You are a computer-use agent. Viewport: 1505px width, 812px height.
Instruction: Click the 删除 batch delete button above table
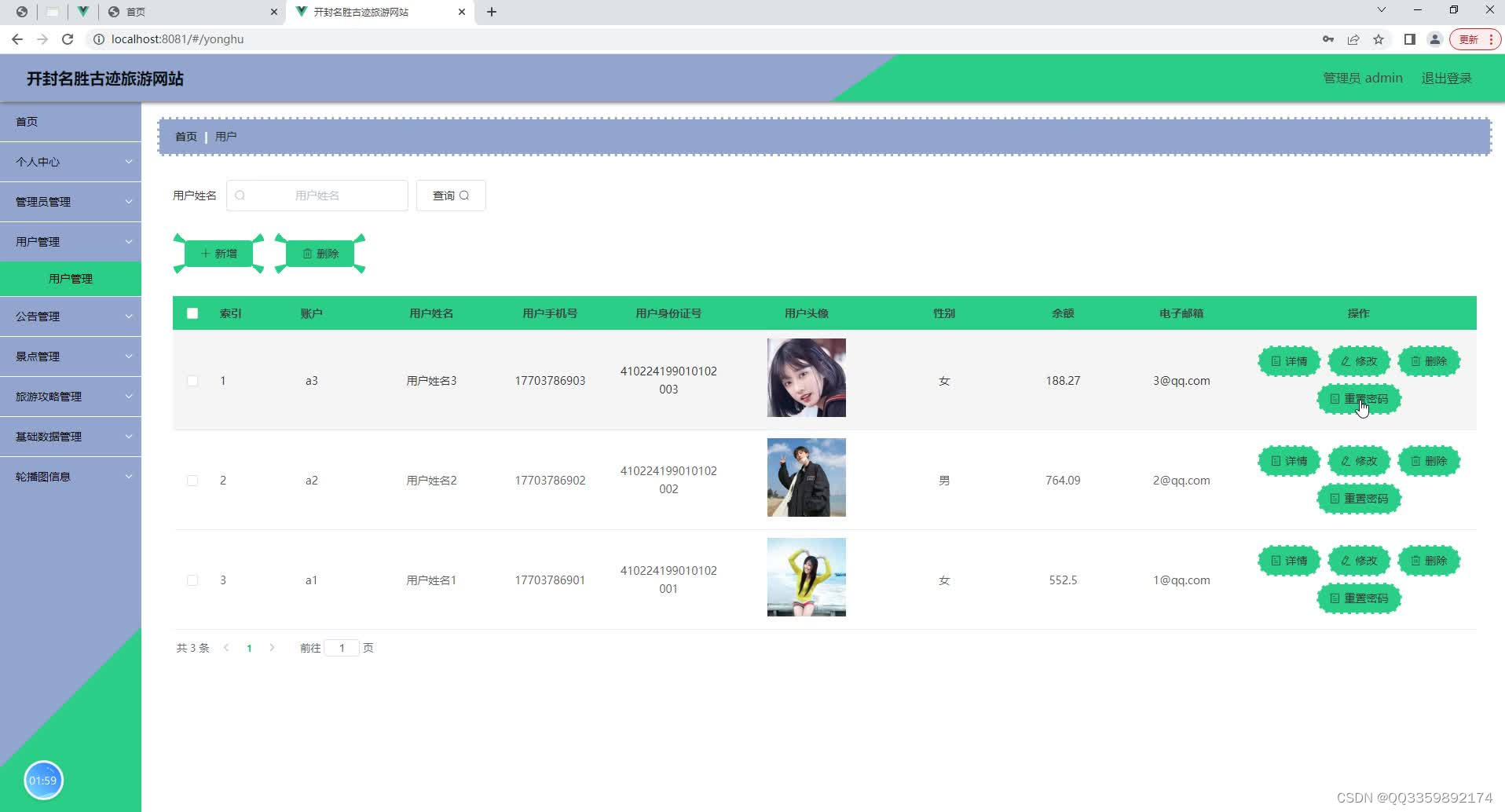pos(320,254)
